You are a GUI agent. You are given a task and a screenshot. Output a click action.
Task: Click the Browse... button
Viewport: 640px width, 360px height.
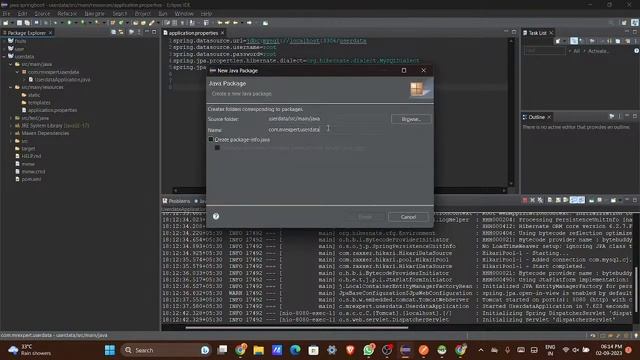click(411, 119)
